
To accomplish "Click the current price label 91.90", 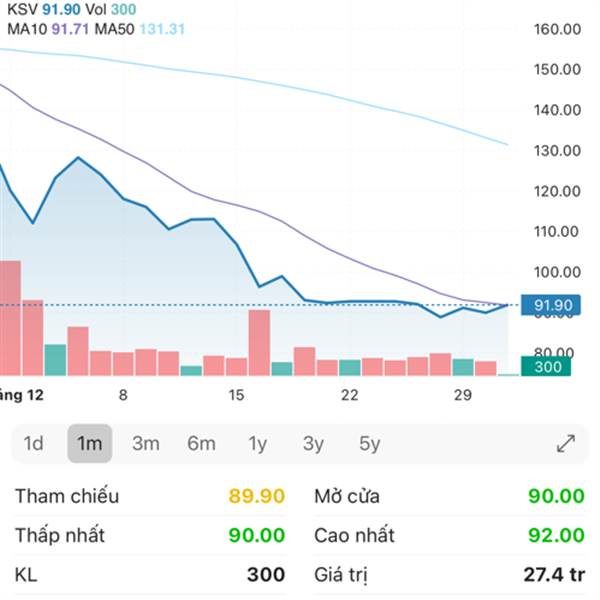I will pos(553,306).
